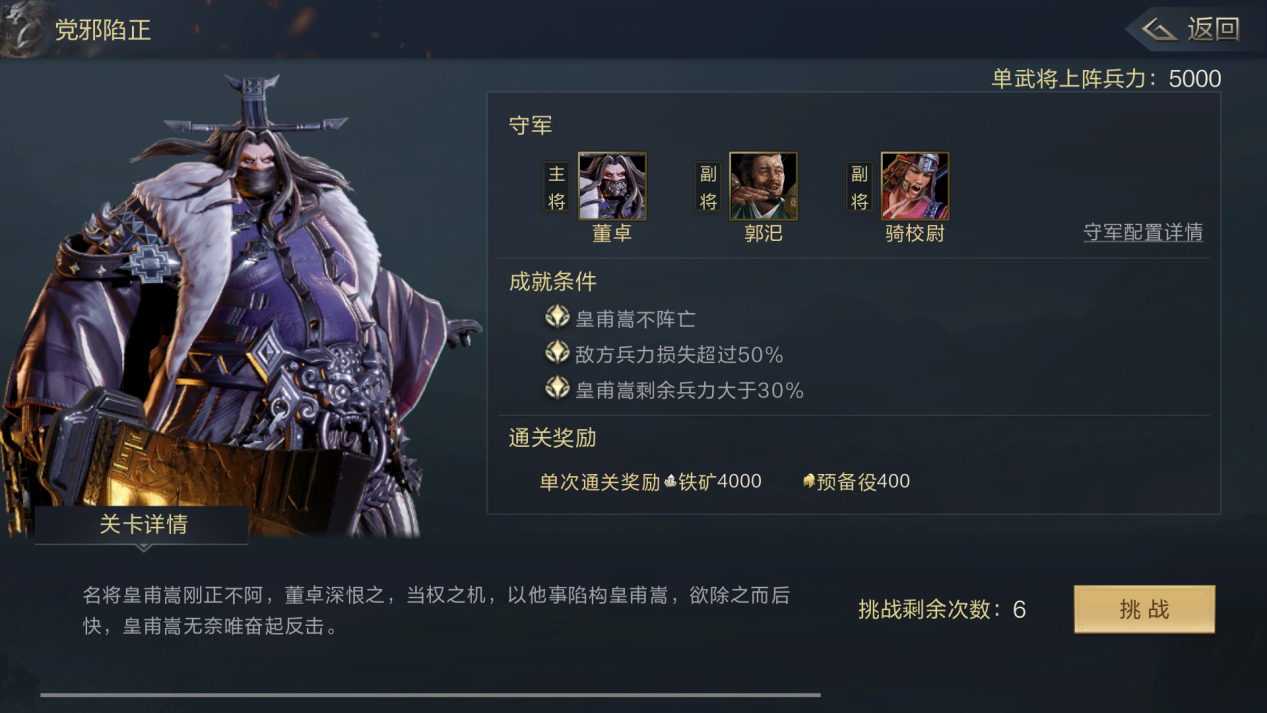Open the 关卡详情 tab
Viewport: 1267px width, 713px height.
tap(142, 525)
